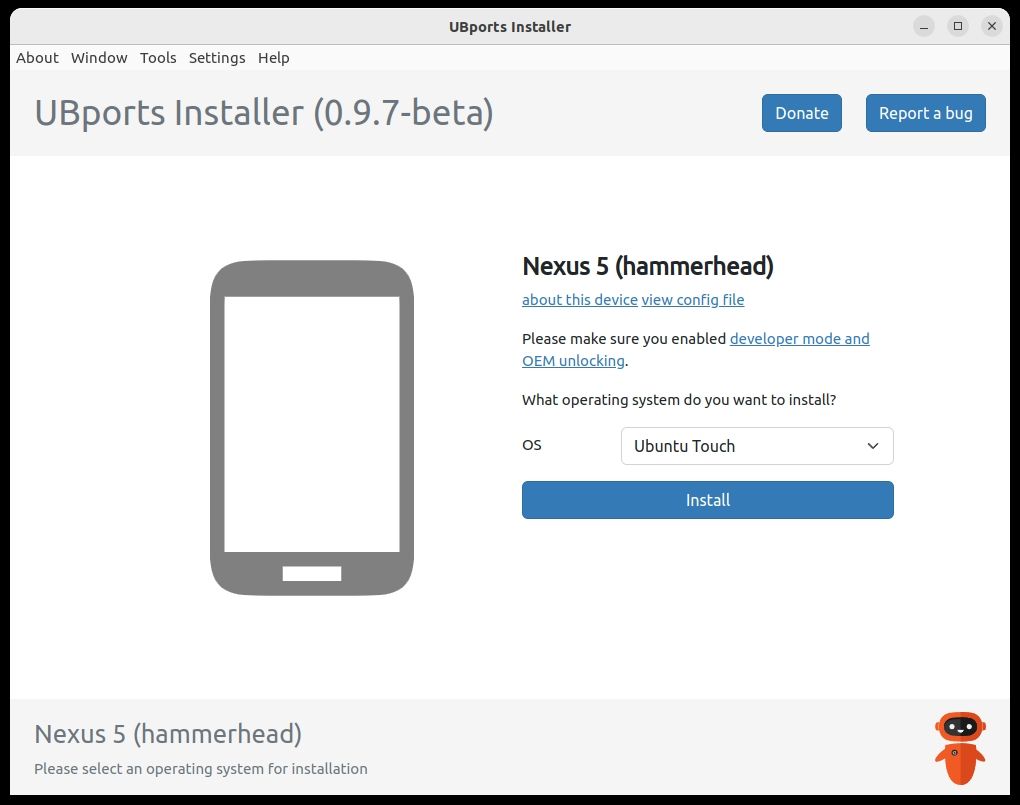Click the UBports Installer title text
Screen dimensions: 1020x805
pos(263,113)
